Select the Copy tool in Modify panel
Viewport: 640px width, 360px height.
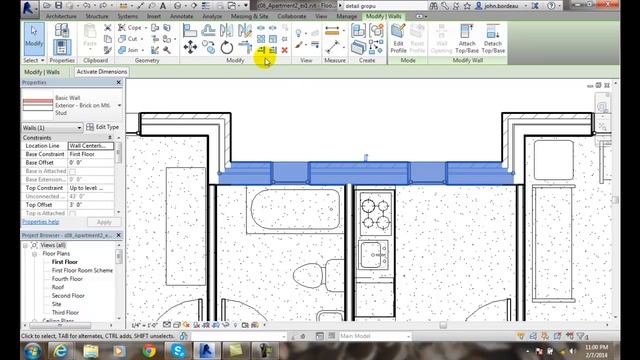[209, 47]
